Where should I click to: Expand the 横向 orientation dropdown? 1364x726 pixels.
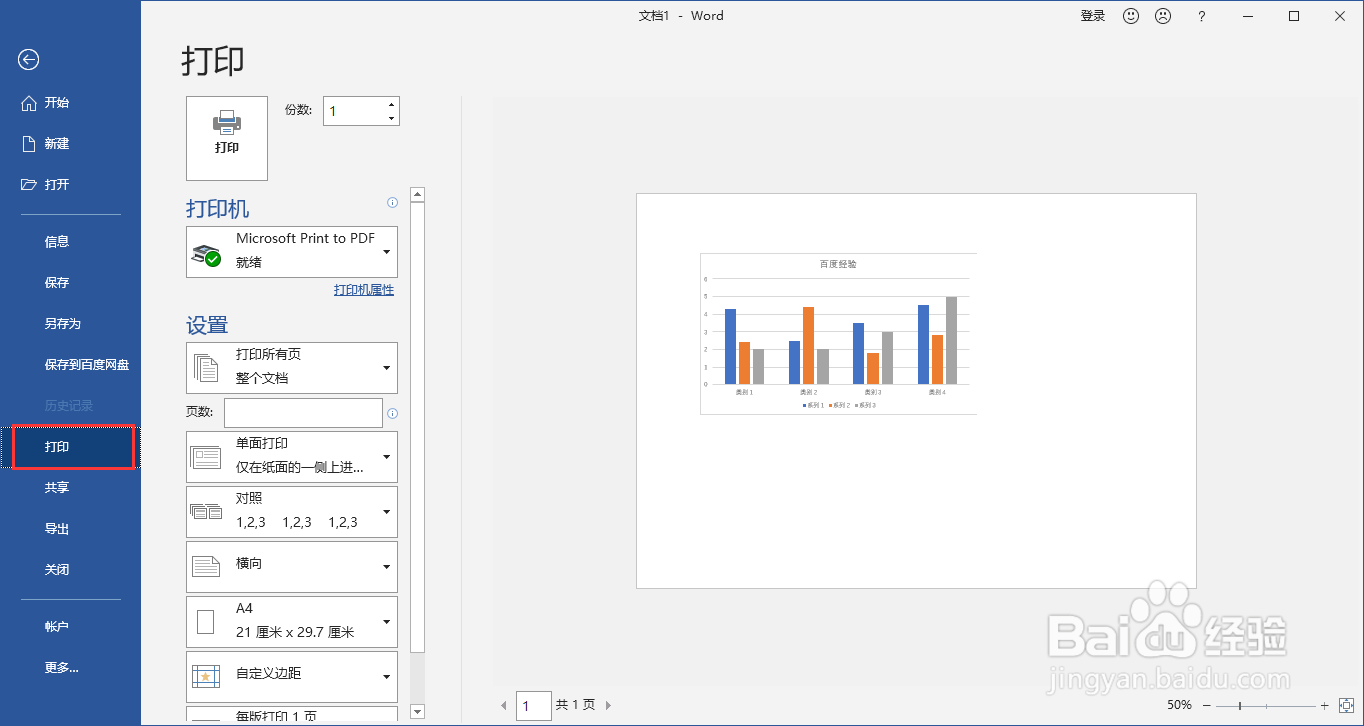tap(387, 567)
